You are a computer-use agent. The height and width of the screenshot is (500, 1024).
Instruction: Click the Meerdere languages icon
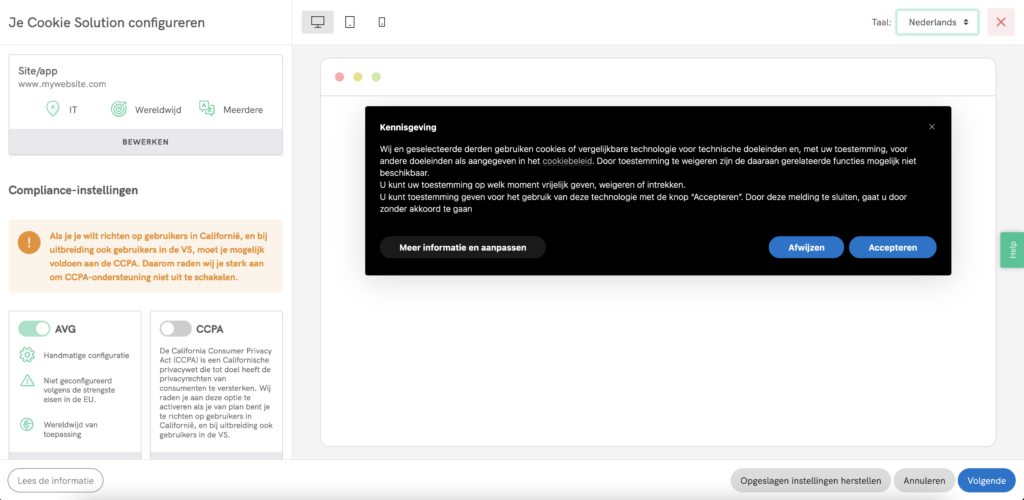point(207,108)
